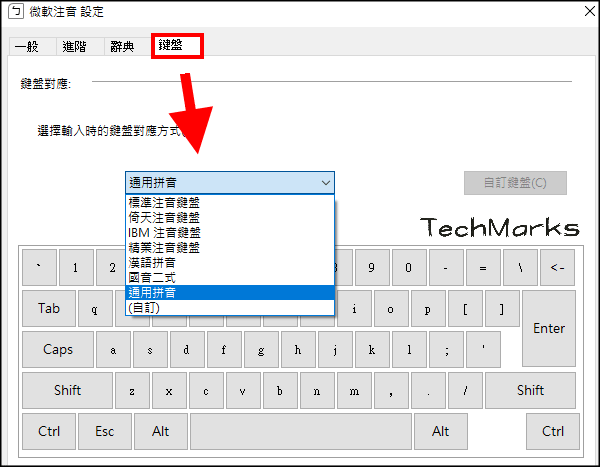
Task: Select highlighted 通用拼音 list entry
Action: (x=230, y=292)
